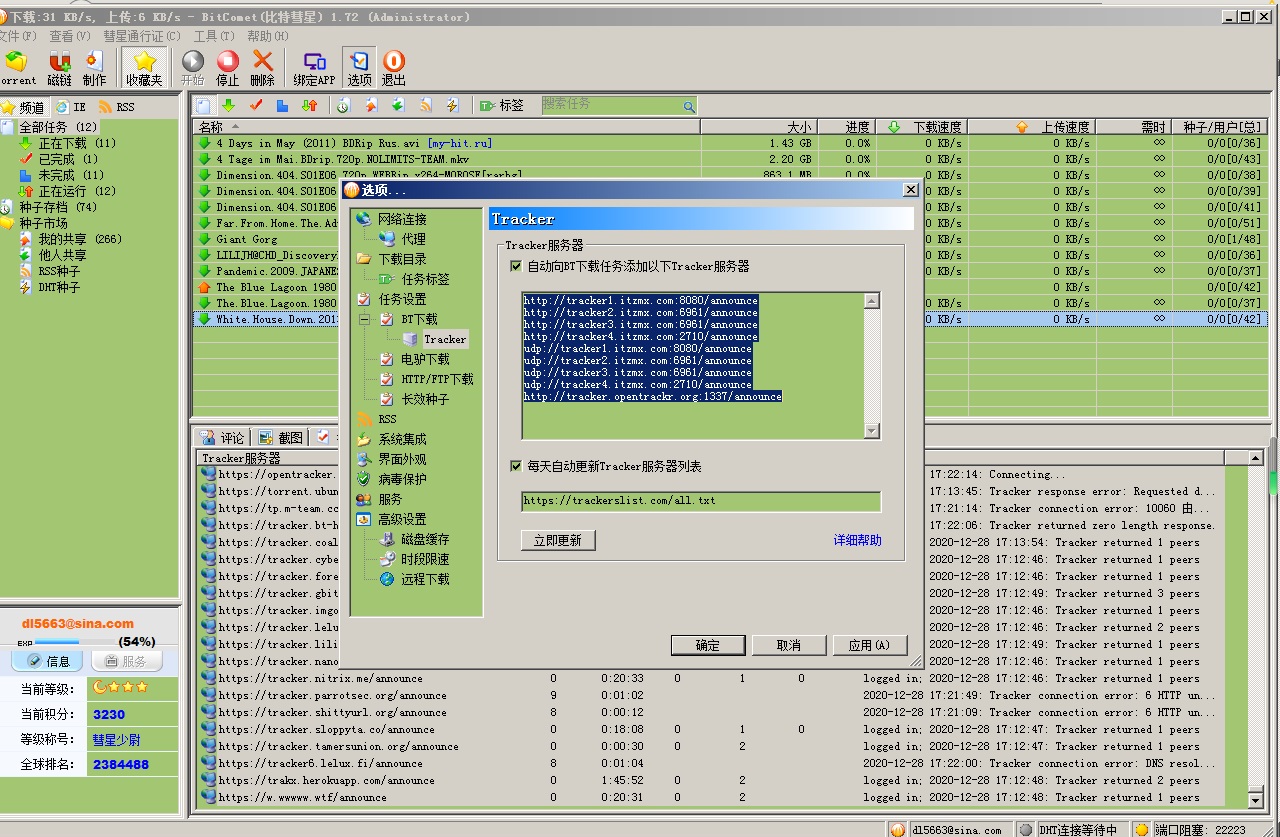Click the 需时 column header
Screen dimensions: 1280x837
(x=1135, y=127)
